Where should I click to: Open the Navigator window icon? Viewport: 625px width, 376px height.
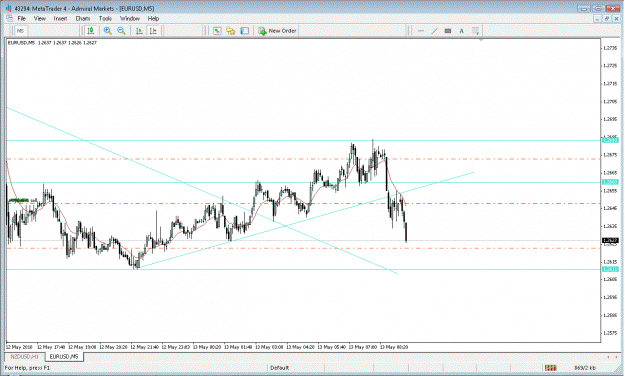tap(231, 31)
